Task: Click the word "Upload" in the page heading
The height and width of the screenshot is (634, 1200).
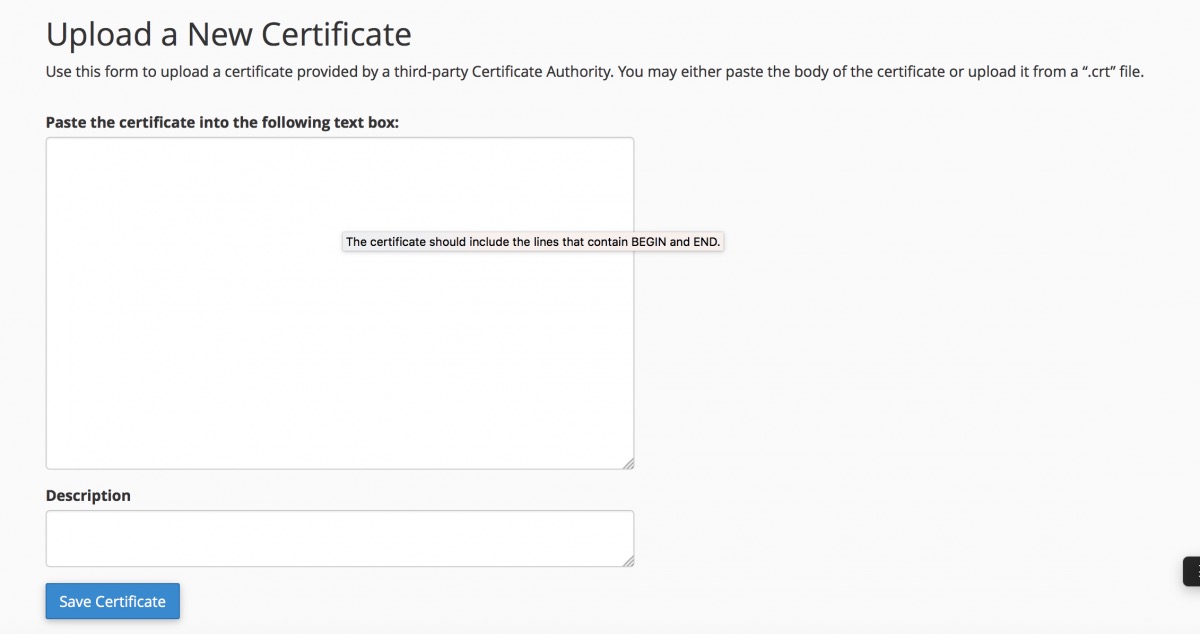Action: coord(97,35)
